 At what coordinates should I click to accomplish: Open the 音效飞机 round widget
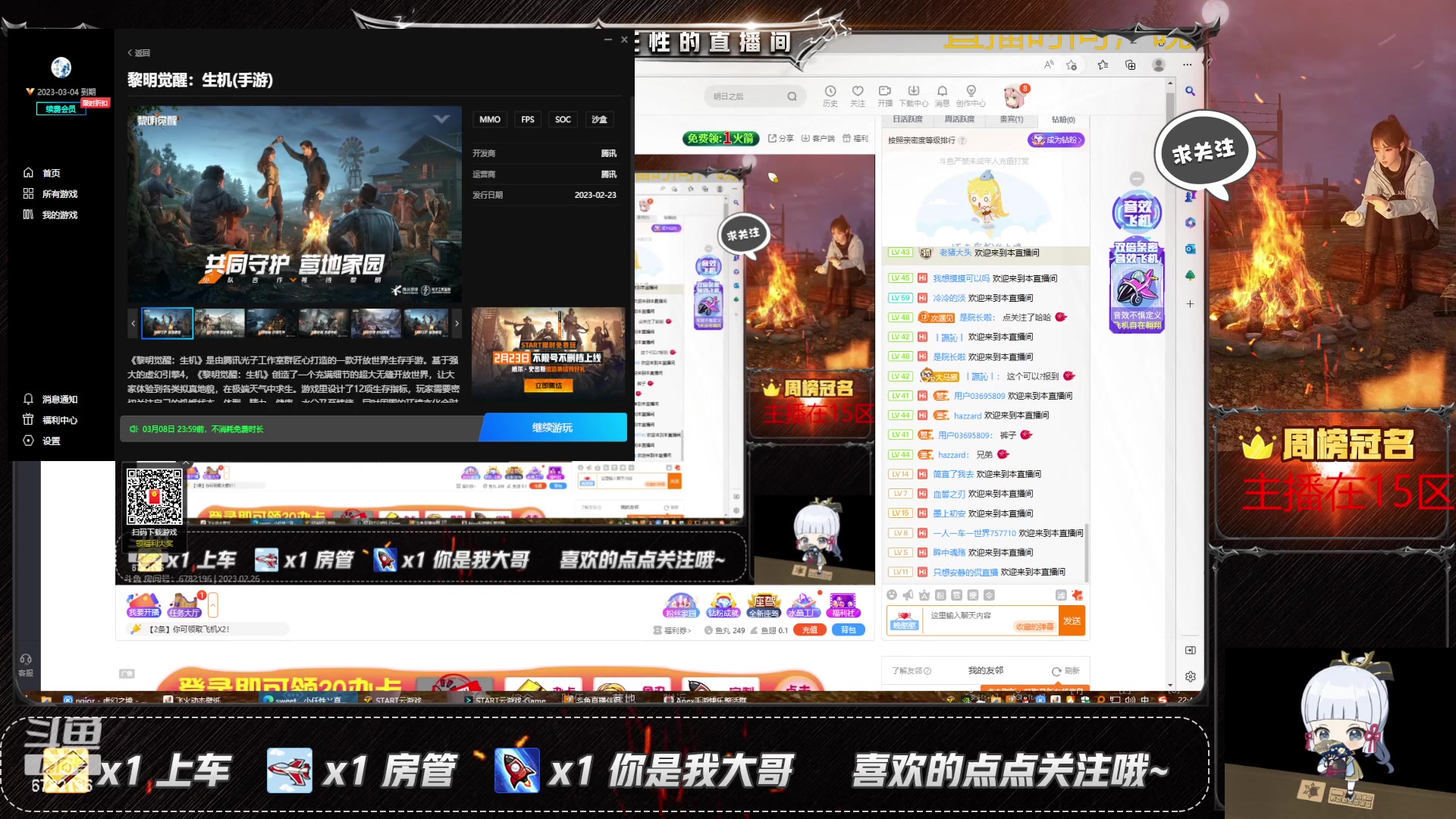tap(1137, 212)
